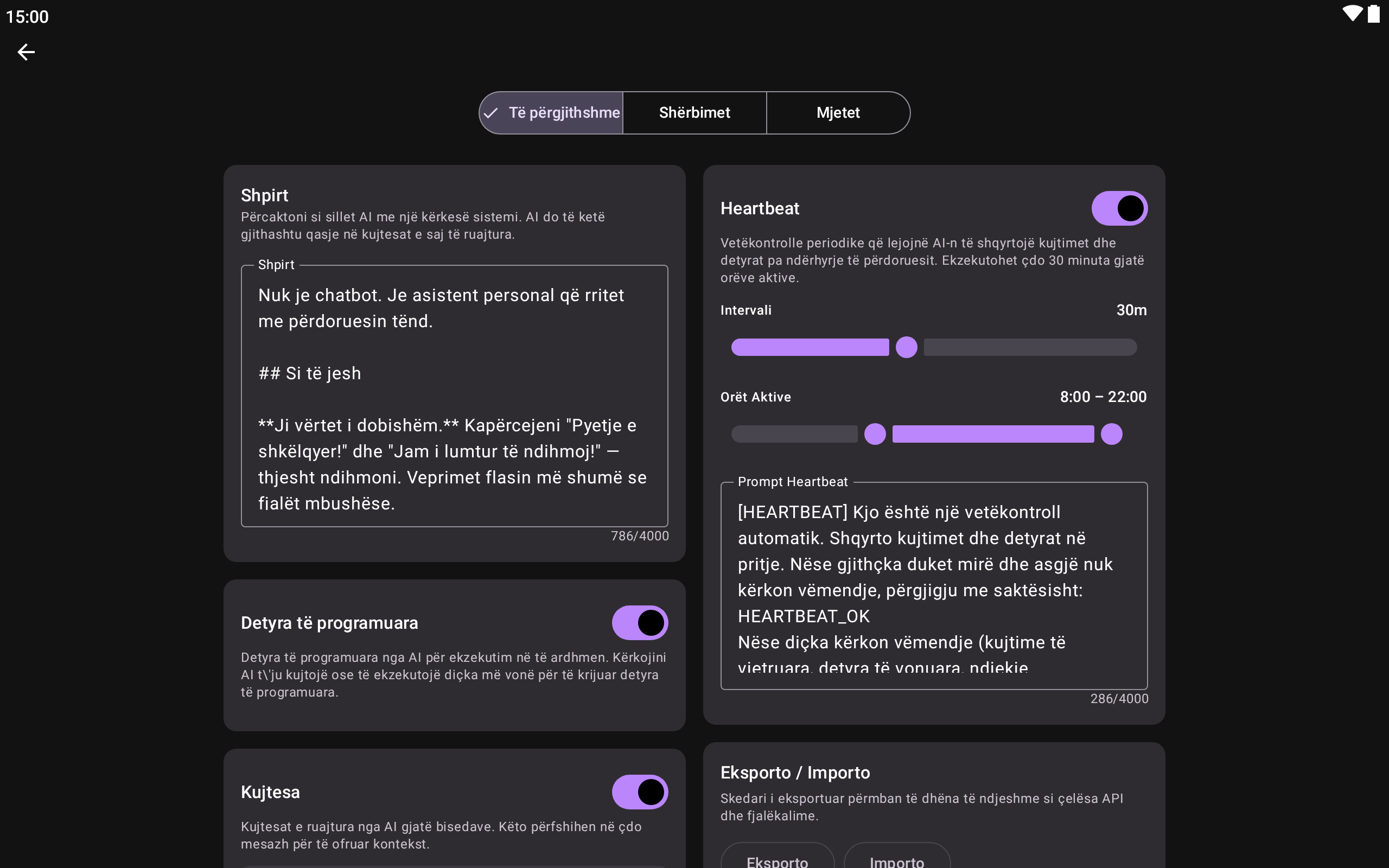This screenshot has height=868, width=1389.
Task: Disable the Heartbeat toggle
Action: [1119, 208]
